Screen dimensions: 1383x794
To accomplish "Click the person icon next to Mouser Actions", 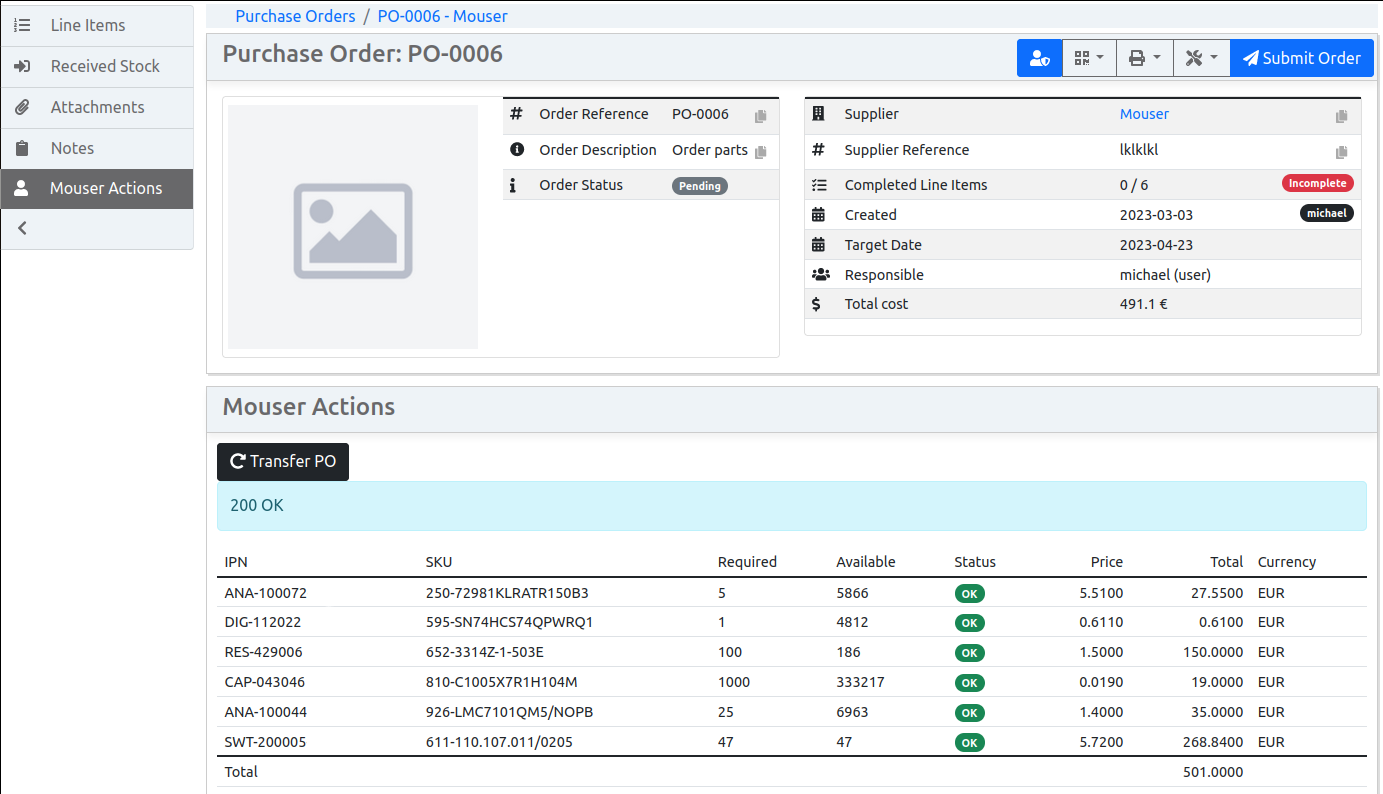I will (22, 189).
